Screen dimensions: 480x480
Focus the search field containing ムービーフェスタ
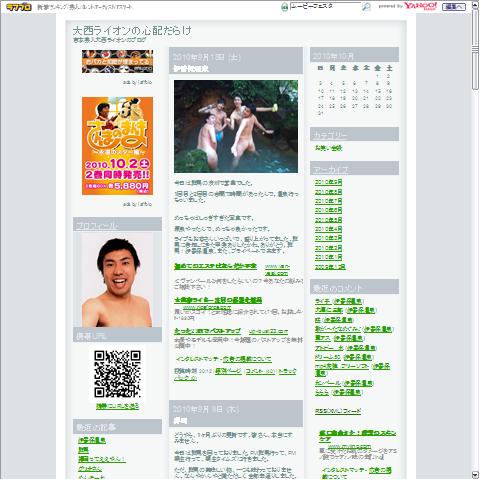(325, 6)
